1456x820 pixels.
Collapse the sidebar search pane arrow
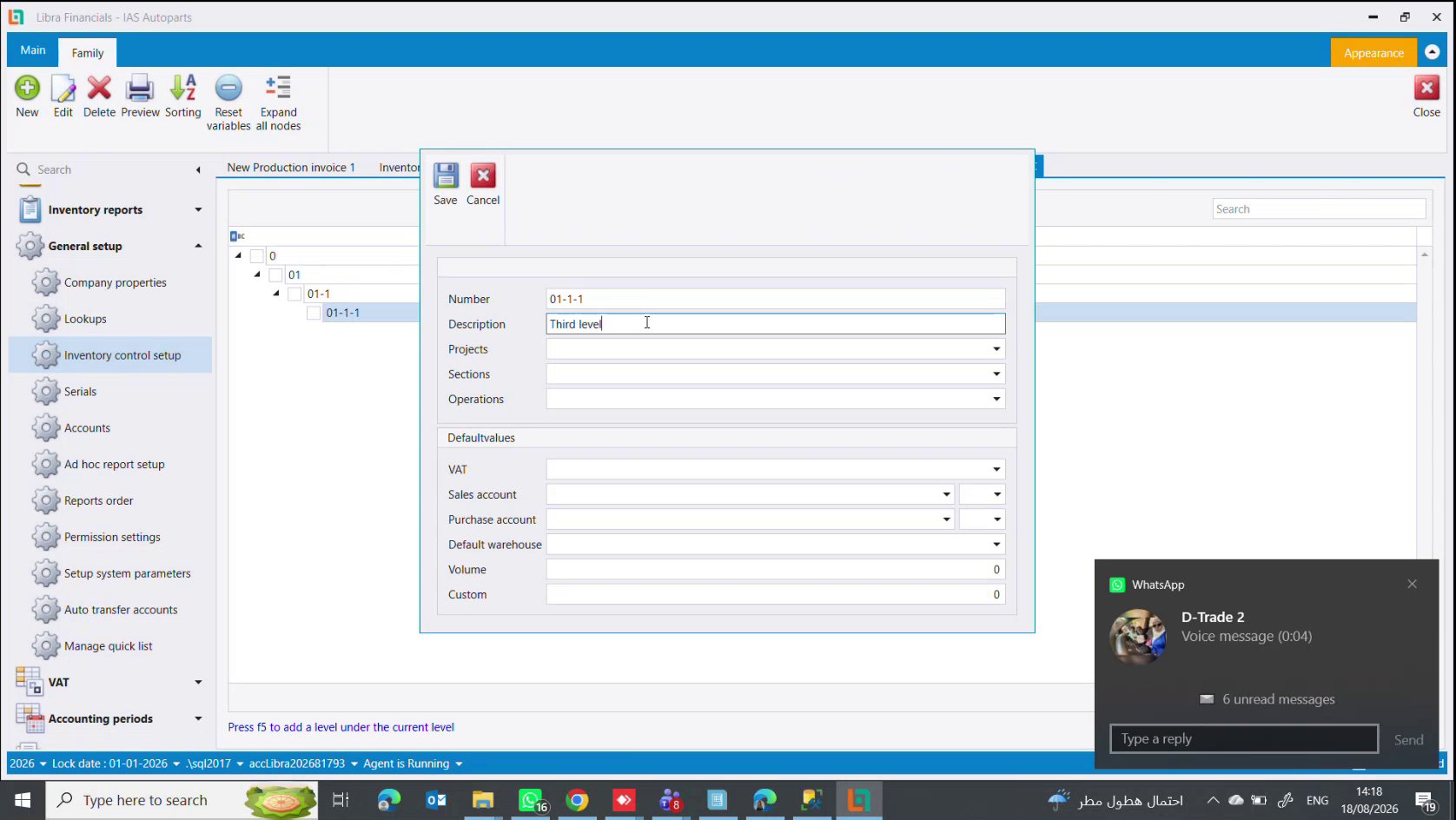[198, 170]
